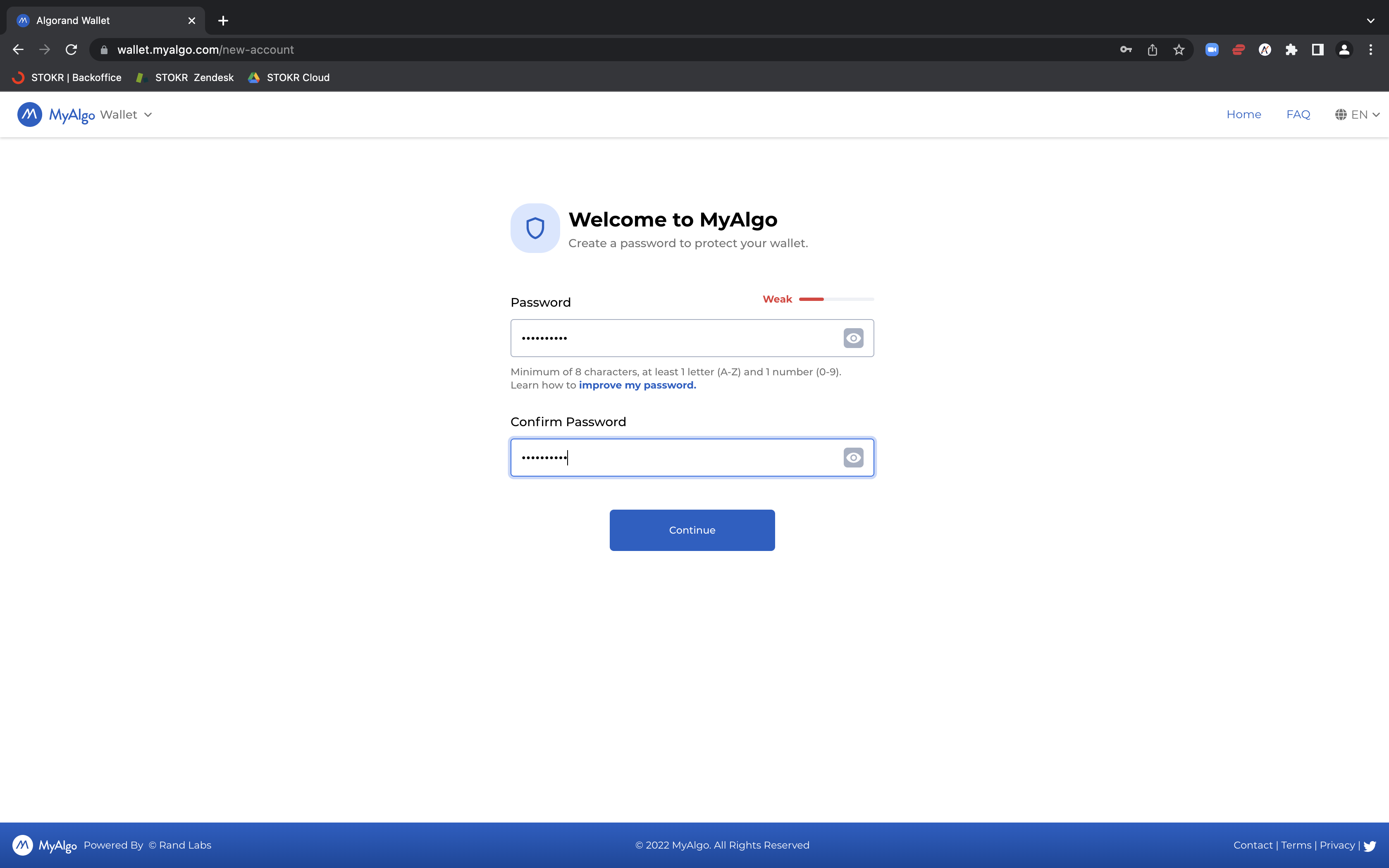This screenshot has width=1389, height=868.
Task: Open the Chrome three-dot menu
Action: [1371, 50]
